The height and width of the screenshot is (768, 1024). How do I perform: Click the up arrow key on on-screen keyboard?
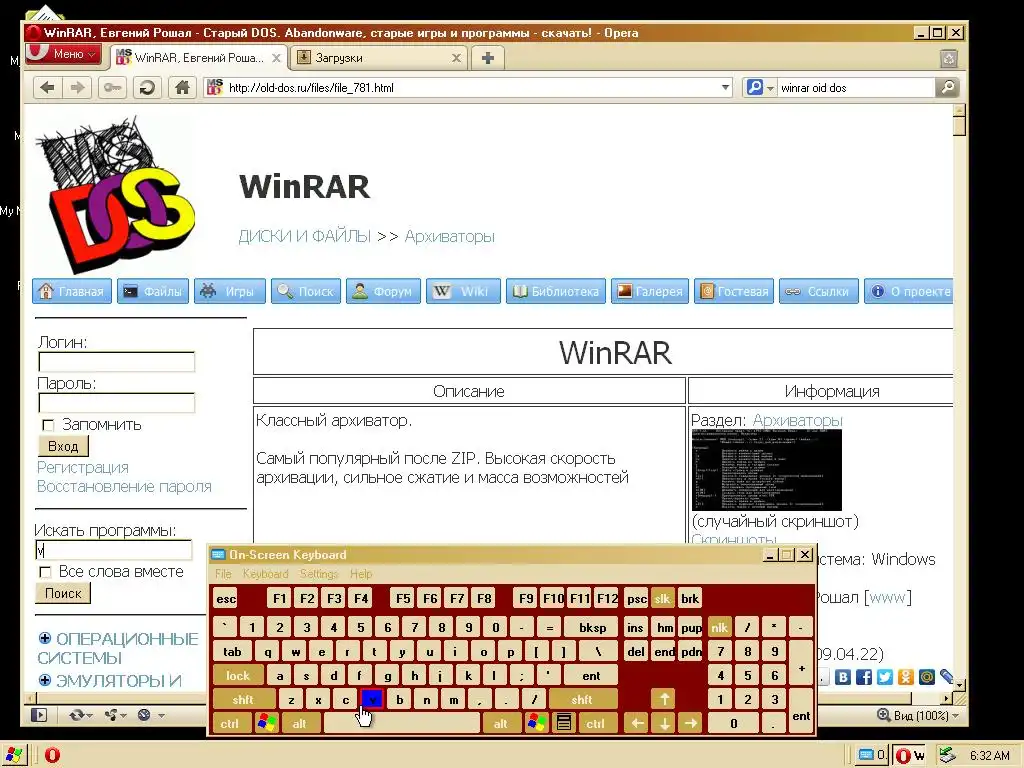(664, 699)
